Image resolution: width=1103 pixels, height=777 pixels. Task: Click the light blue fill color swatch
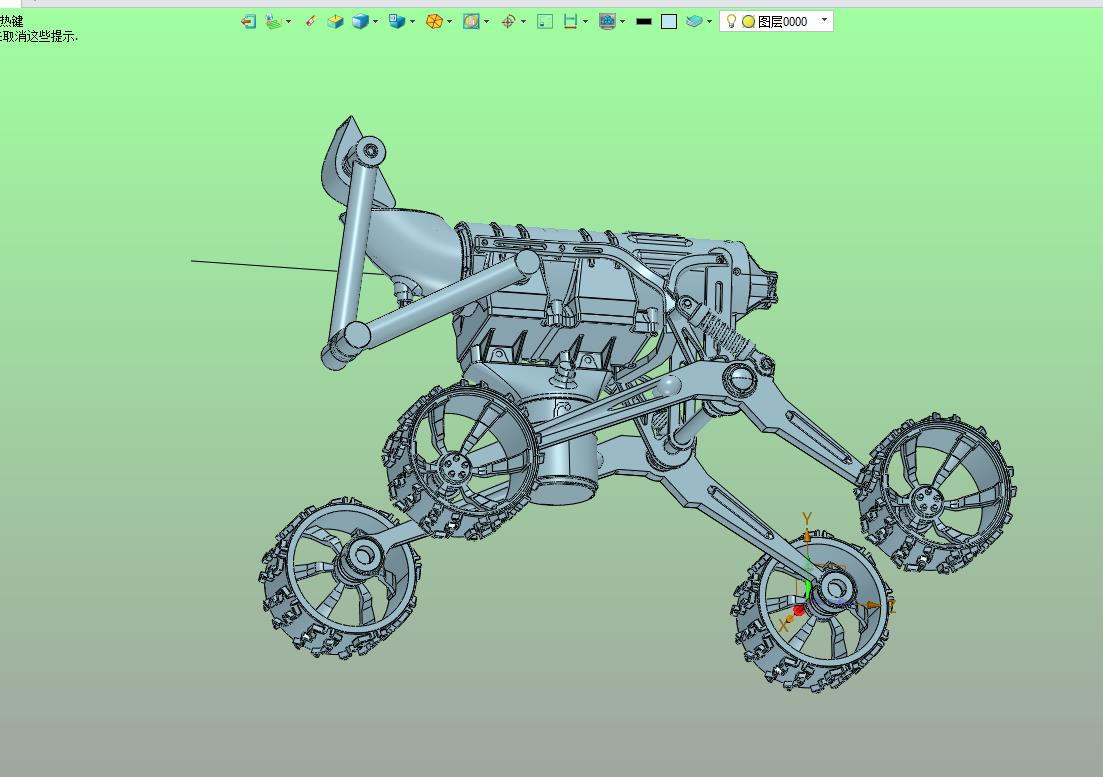click(x=669, y=22)
